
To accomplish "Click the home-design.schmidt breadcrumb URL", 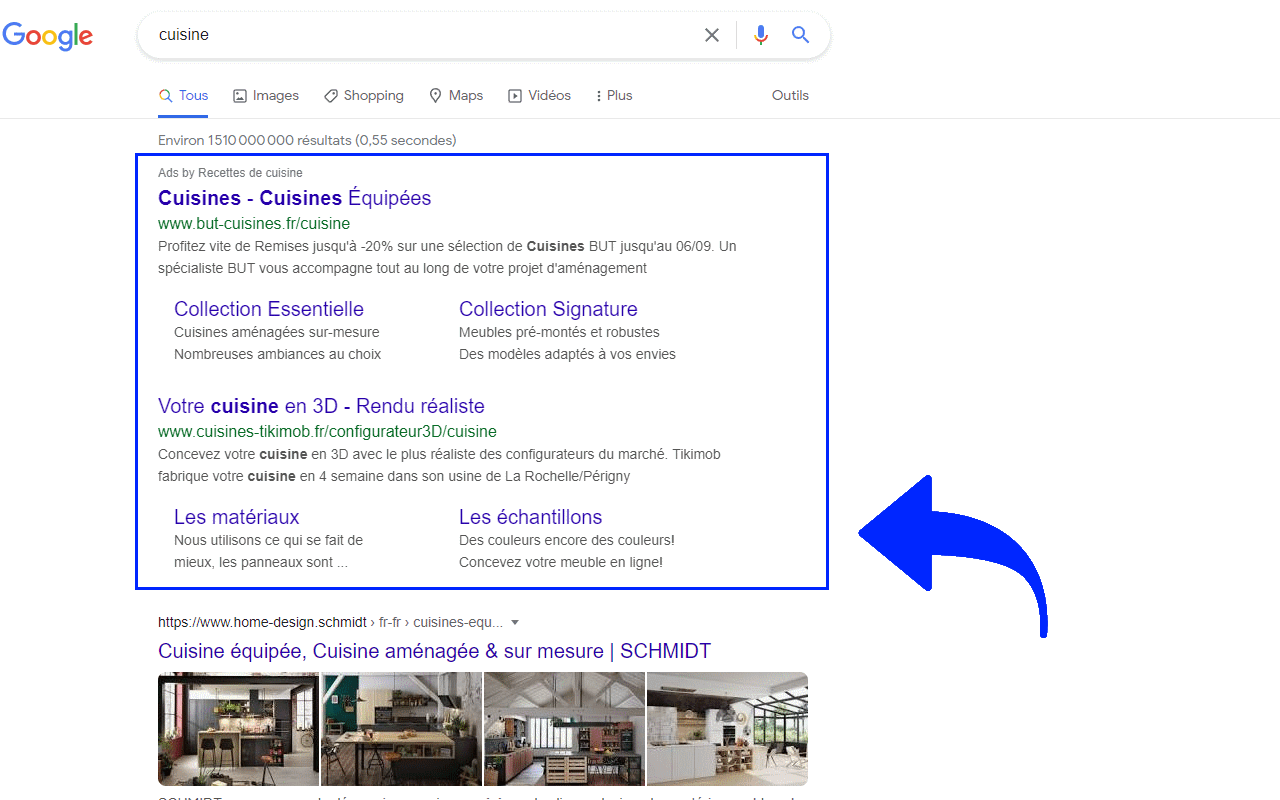I will 331,622.
